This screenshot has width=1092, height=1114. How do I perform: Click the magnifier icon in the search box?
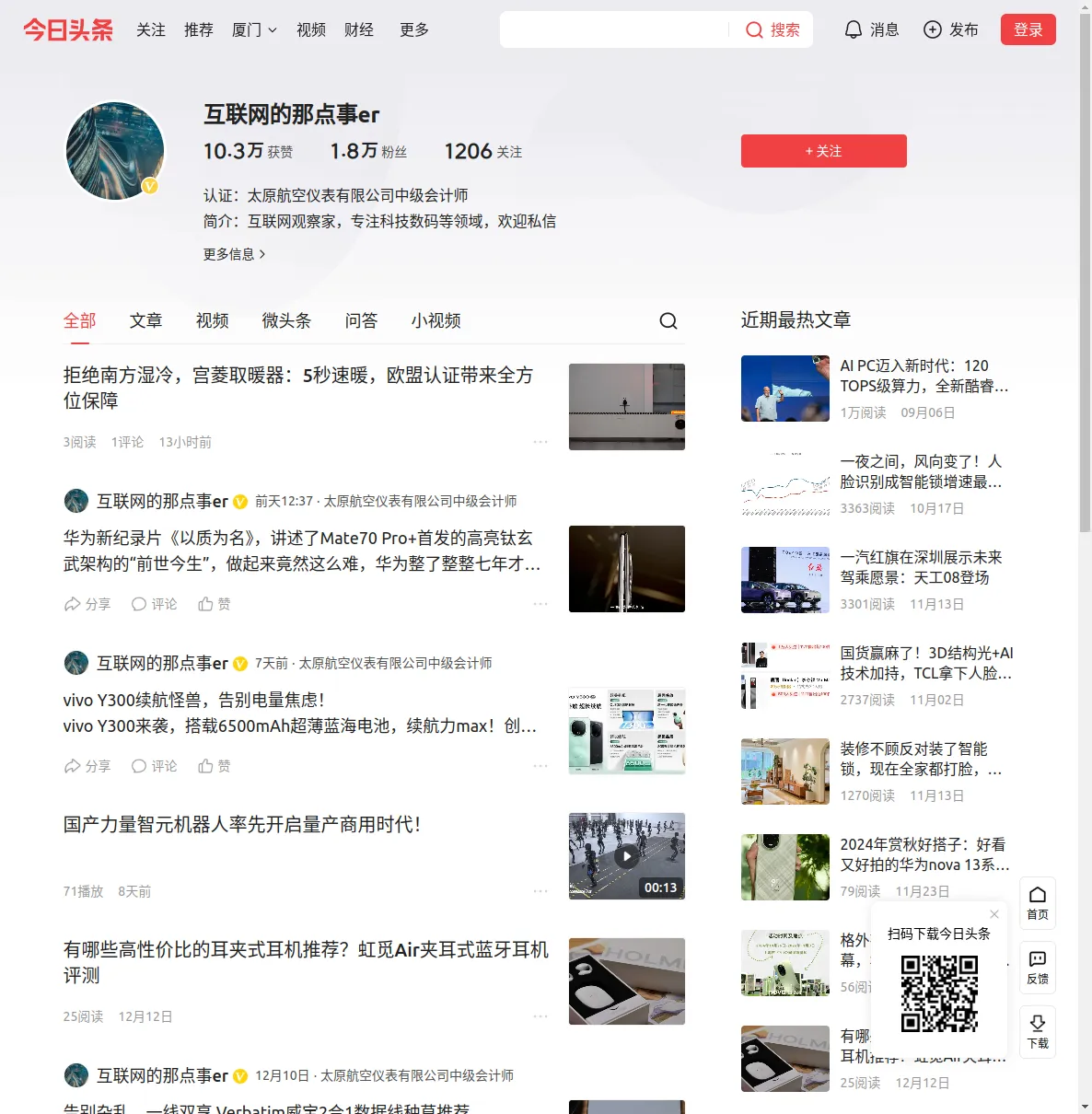754,29
